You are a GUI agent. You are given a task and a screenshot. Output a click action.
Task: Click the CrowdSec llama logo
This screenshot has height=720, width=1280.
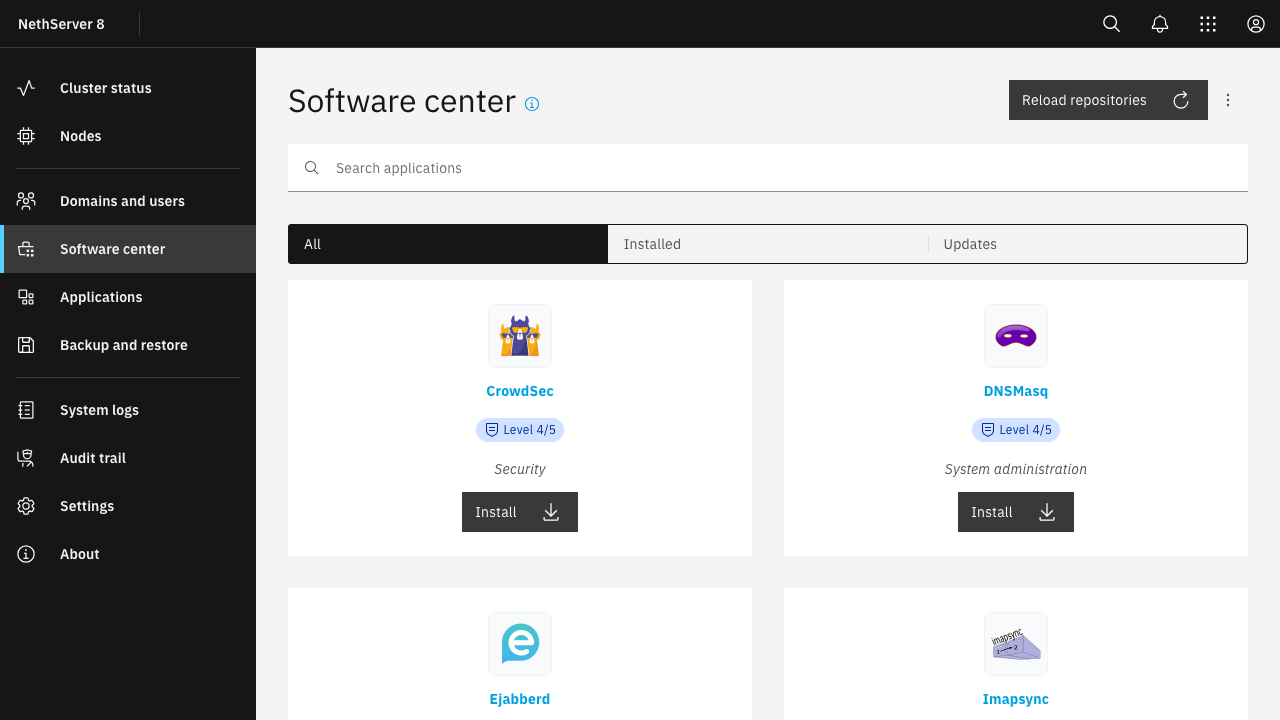(x=520, y=336)
